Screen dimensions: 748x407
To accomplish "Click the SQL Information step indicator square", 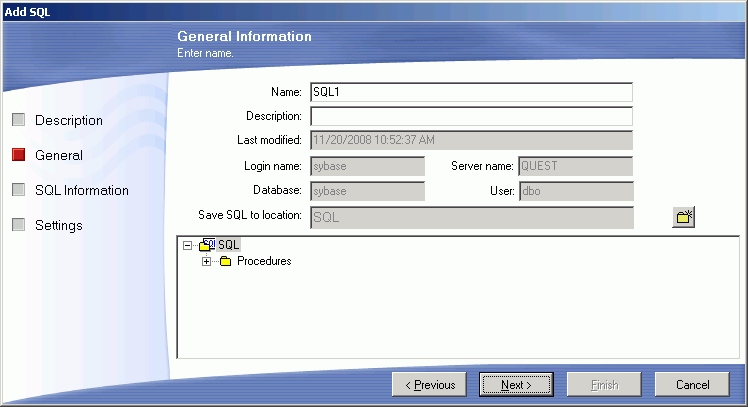I will (x=19, y=189).
